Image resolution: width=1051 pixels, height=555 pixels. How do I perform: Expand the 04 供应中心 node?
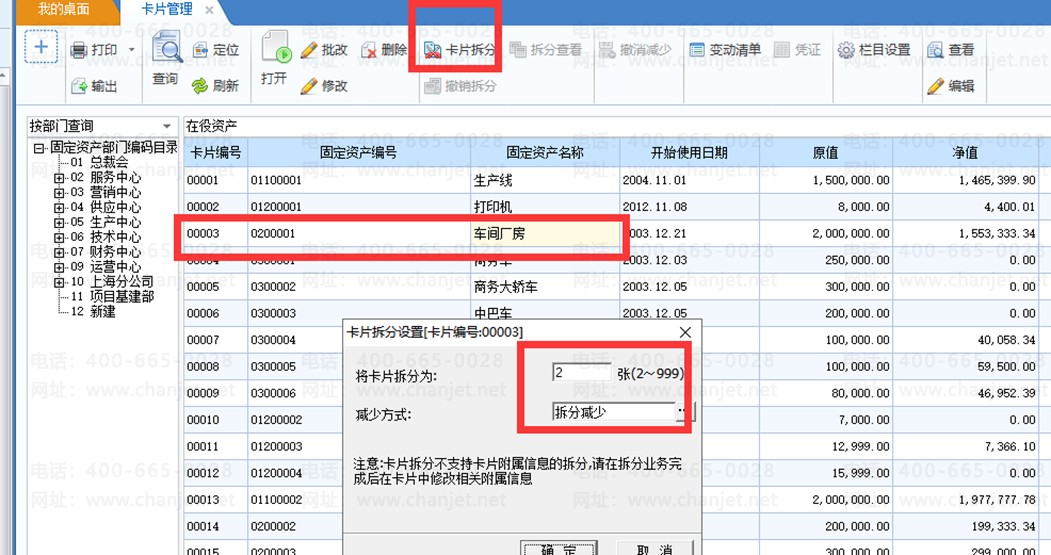pyautogui.click(x=59, y=207)
